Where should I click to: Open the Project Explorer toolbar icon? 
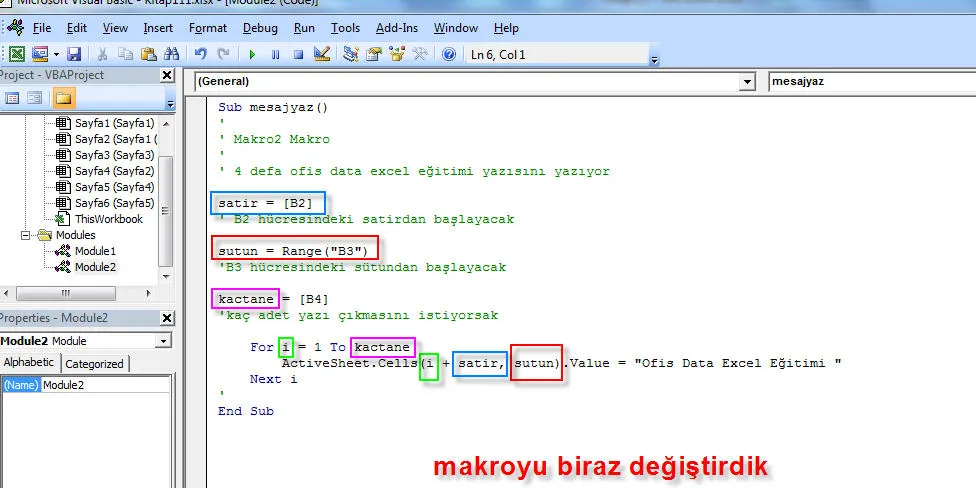pyautogui.click(x=351, y=54)
